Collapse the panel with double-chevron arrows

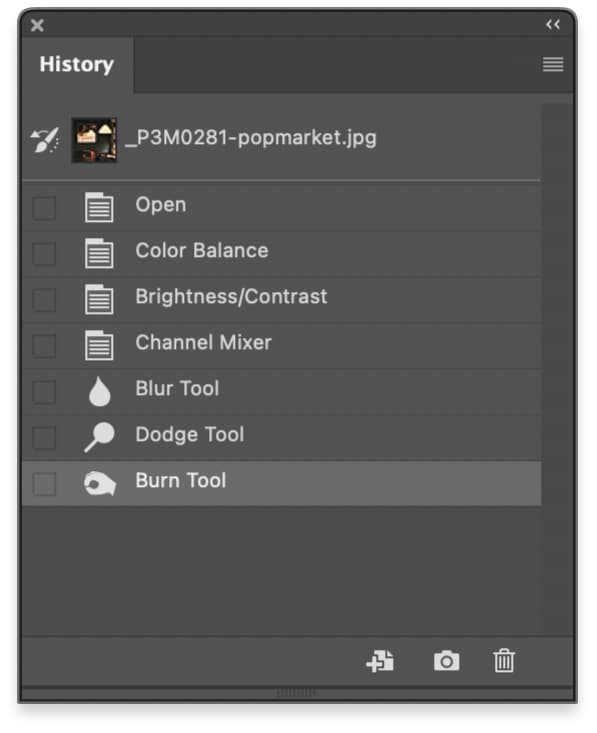553,24
